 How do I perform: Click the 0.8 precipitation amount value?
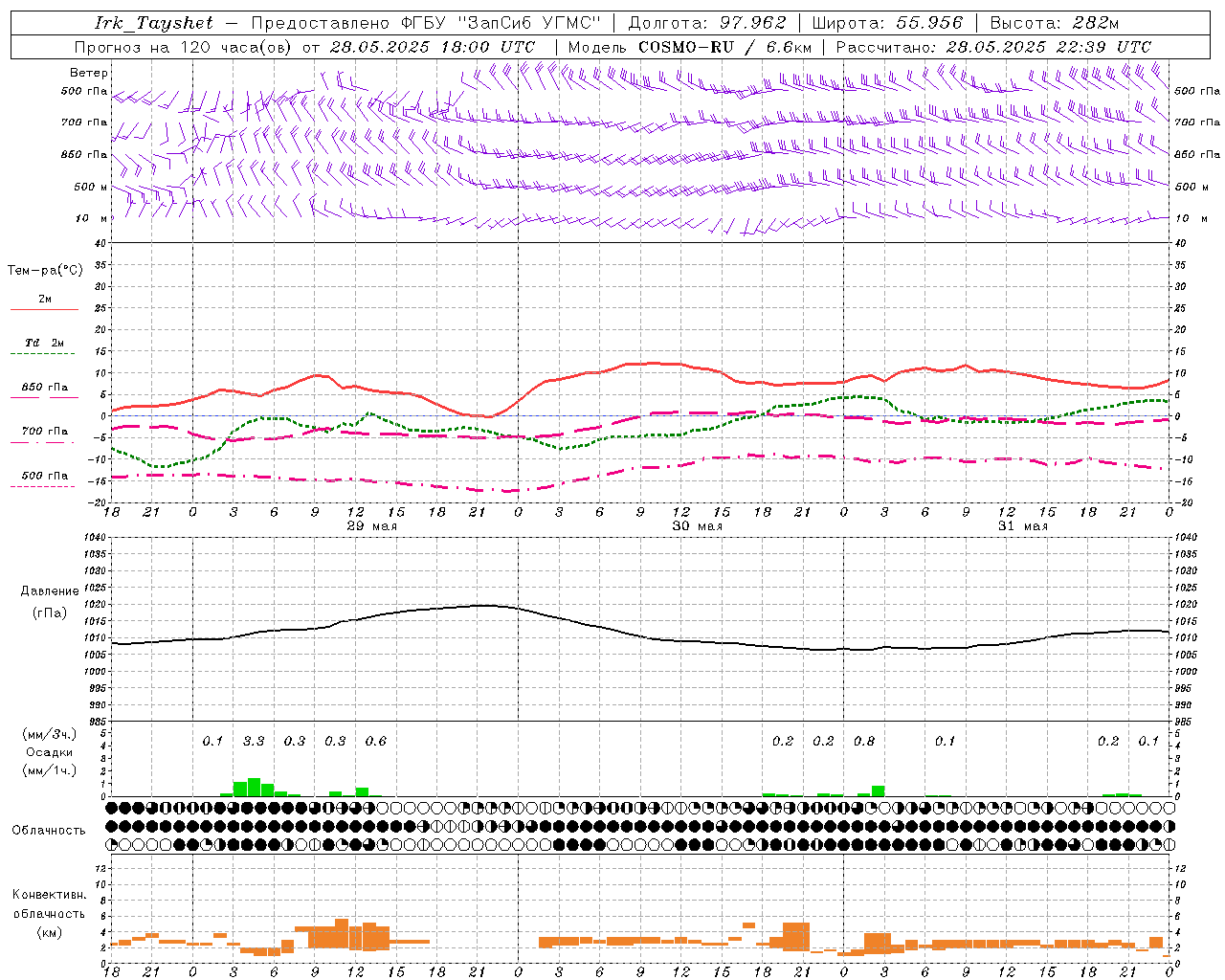coord(864,741)
